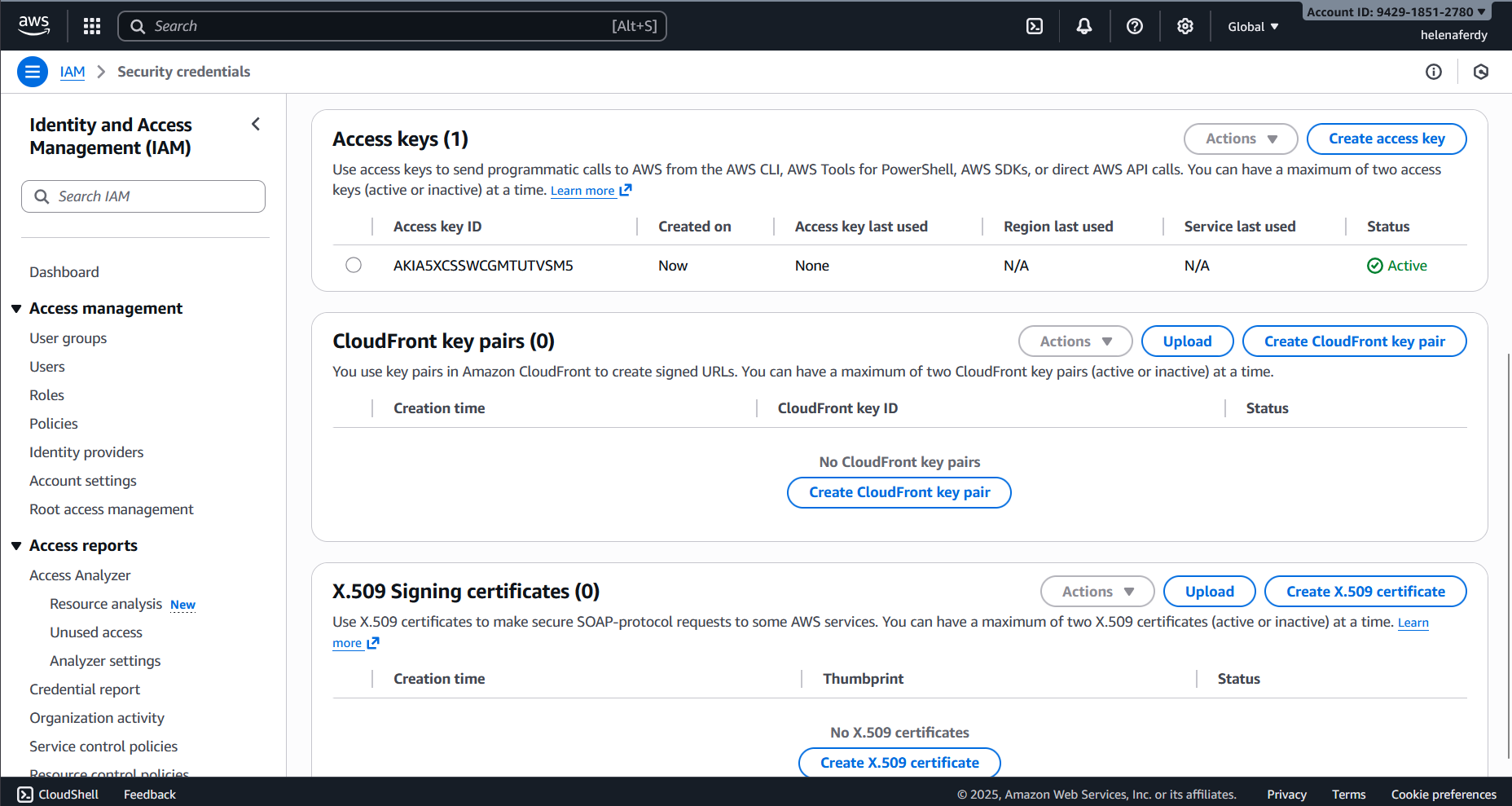Viewport: 1512px width, 806px height.
Task: Open the Account ID dropdown
Action: coord(1396,11)
